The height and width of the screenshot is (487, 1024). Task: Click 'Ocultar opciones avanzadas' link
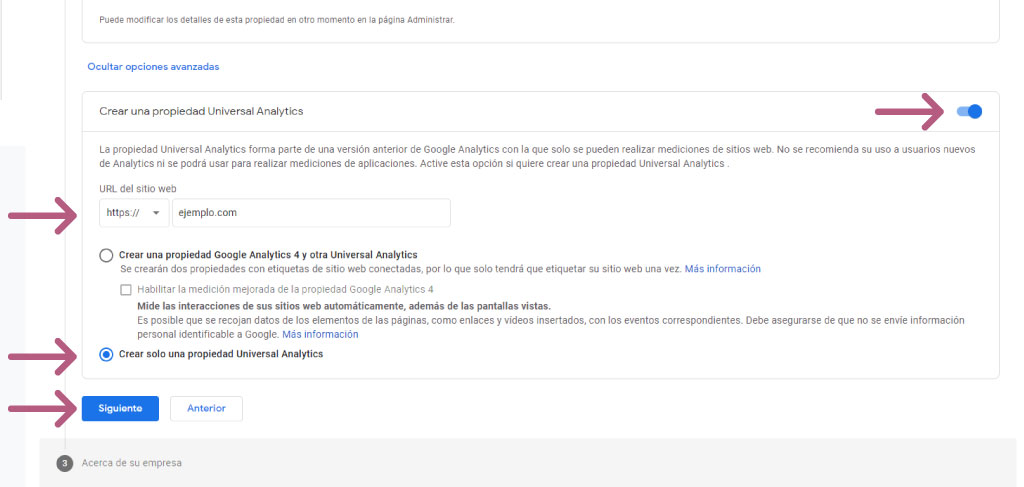click(x=153, y=67)
